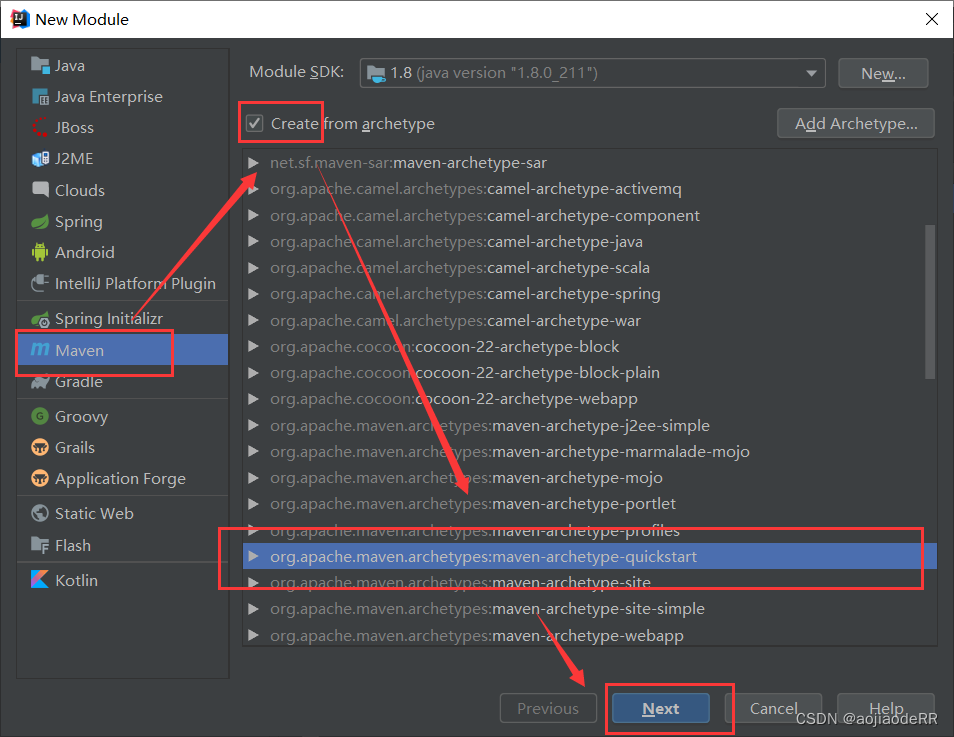Click the Android robot icon
The height and width of the screenshot is (737, 954).
click(40, 252)
